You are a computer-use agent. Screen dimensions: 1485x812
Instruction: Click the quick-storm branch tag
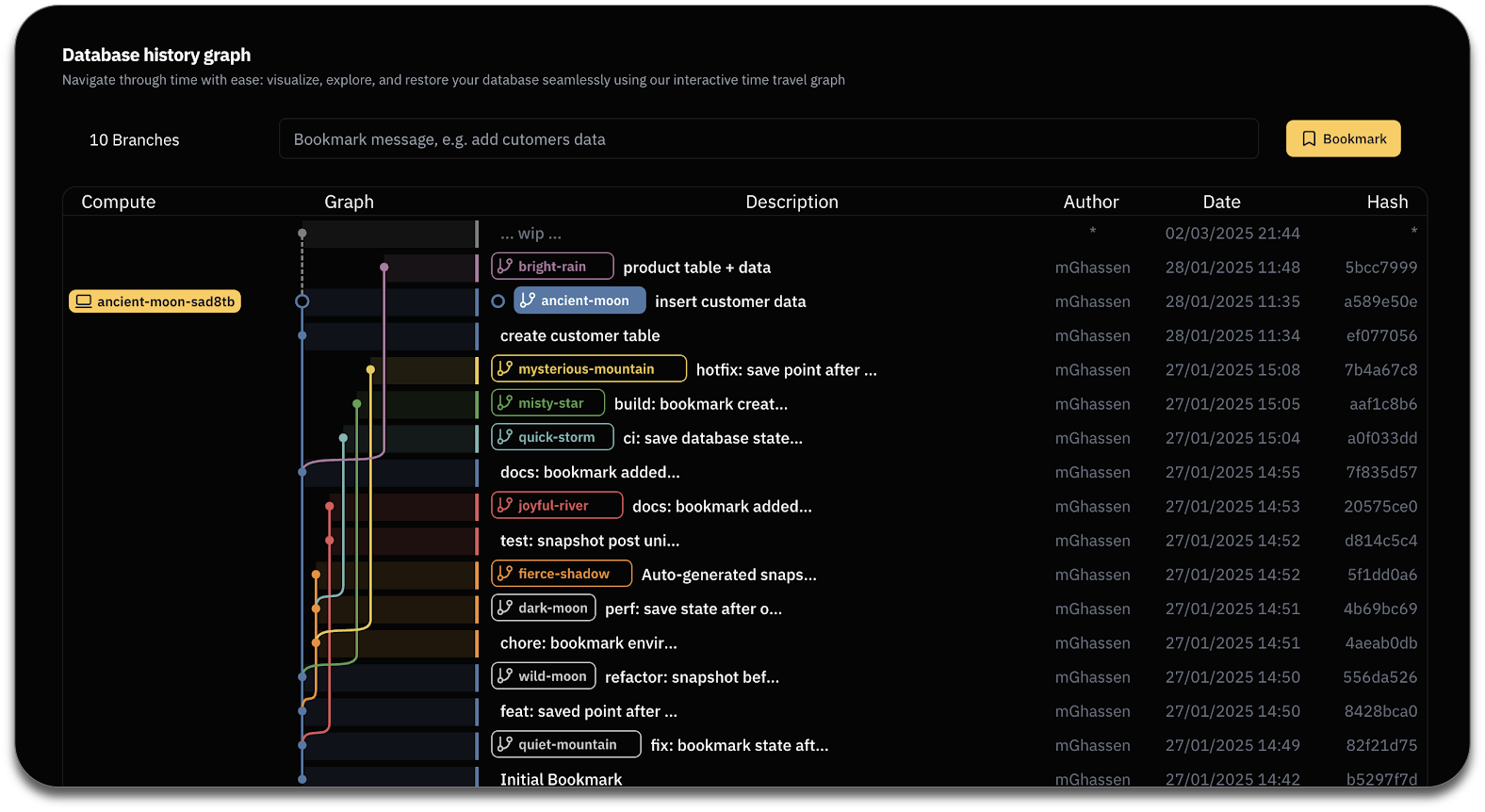point(552,437)
